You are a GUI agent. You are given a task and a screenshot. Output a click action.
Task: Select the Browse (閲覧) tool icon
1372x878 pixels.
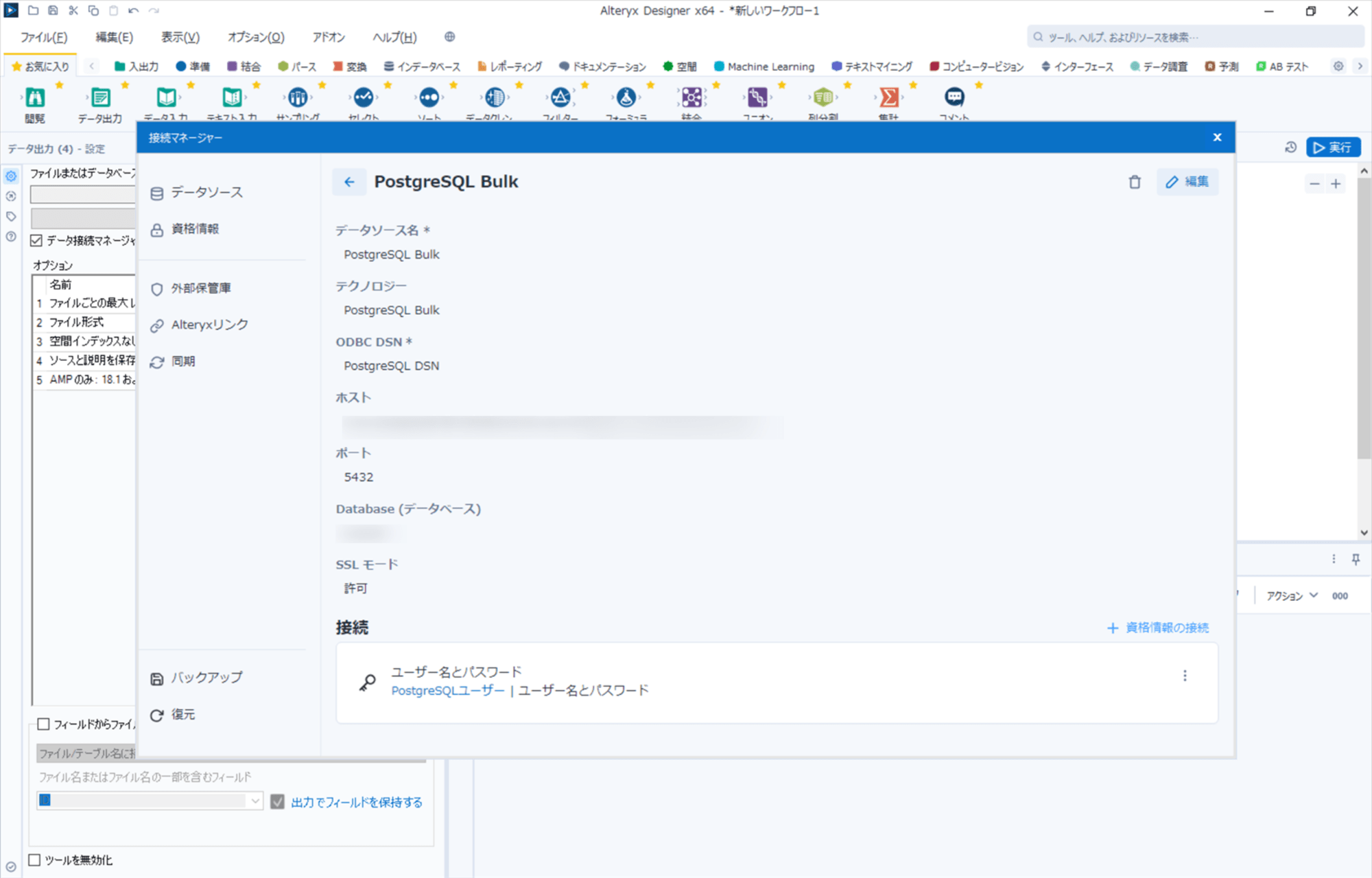point(35,97)
